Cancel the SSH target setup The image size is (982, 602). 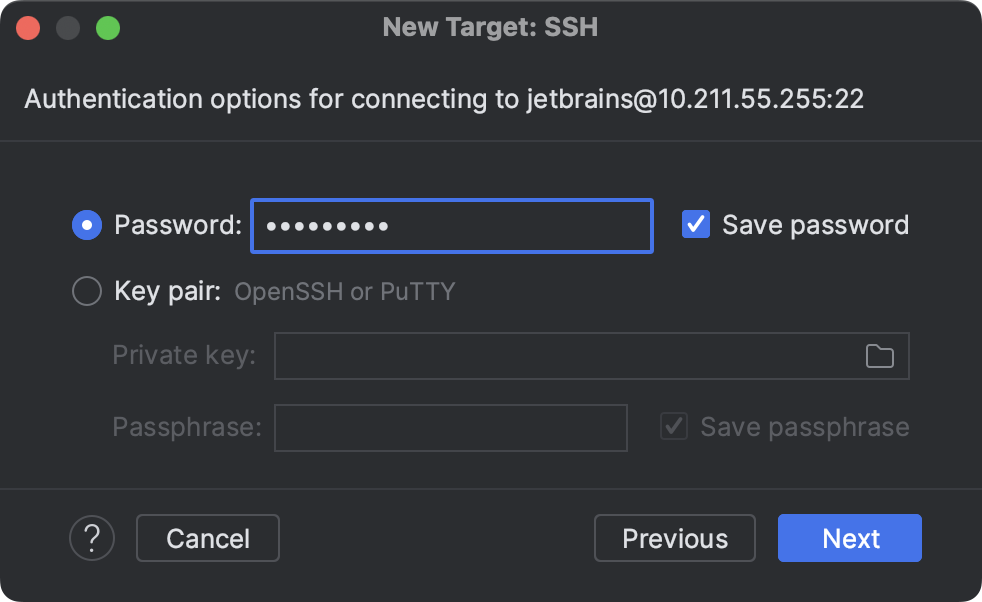[x=207, y=538]
